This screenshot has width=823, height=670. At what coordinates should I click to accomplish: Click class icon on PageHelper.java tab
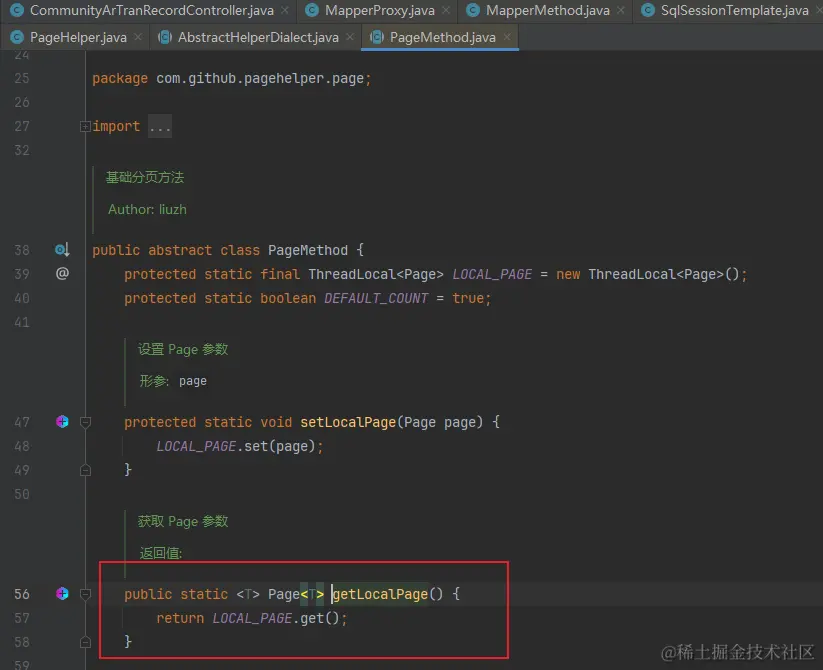tap(17, 37)
